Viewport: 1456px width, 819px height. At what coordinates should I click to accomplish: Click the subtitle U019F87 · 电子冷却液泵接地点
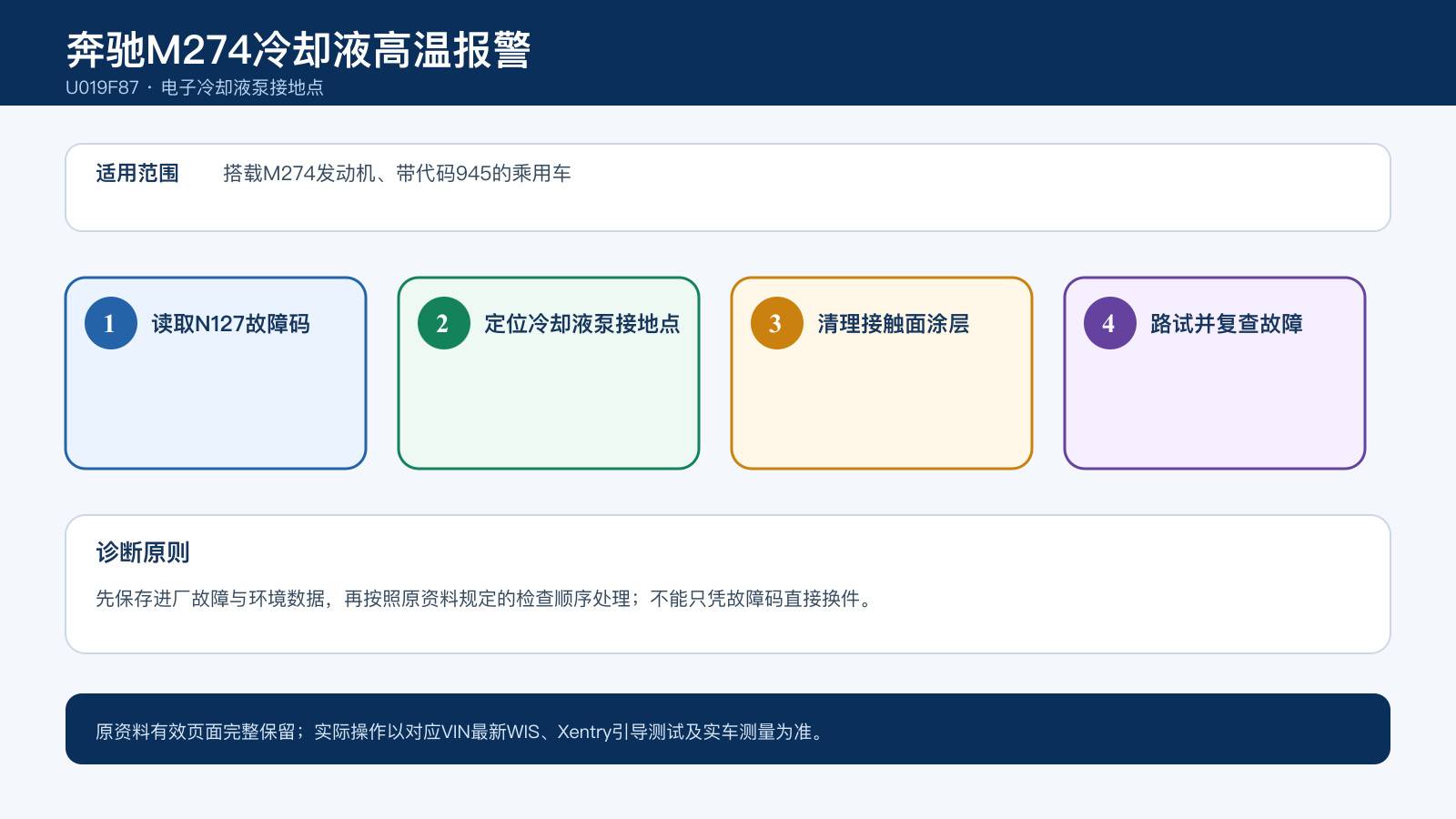195,87
